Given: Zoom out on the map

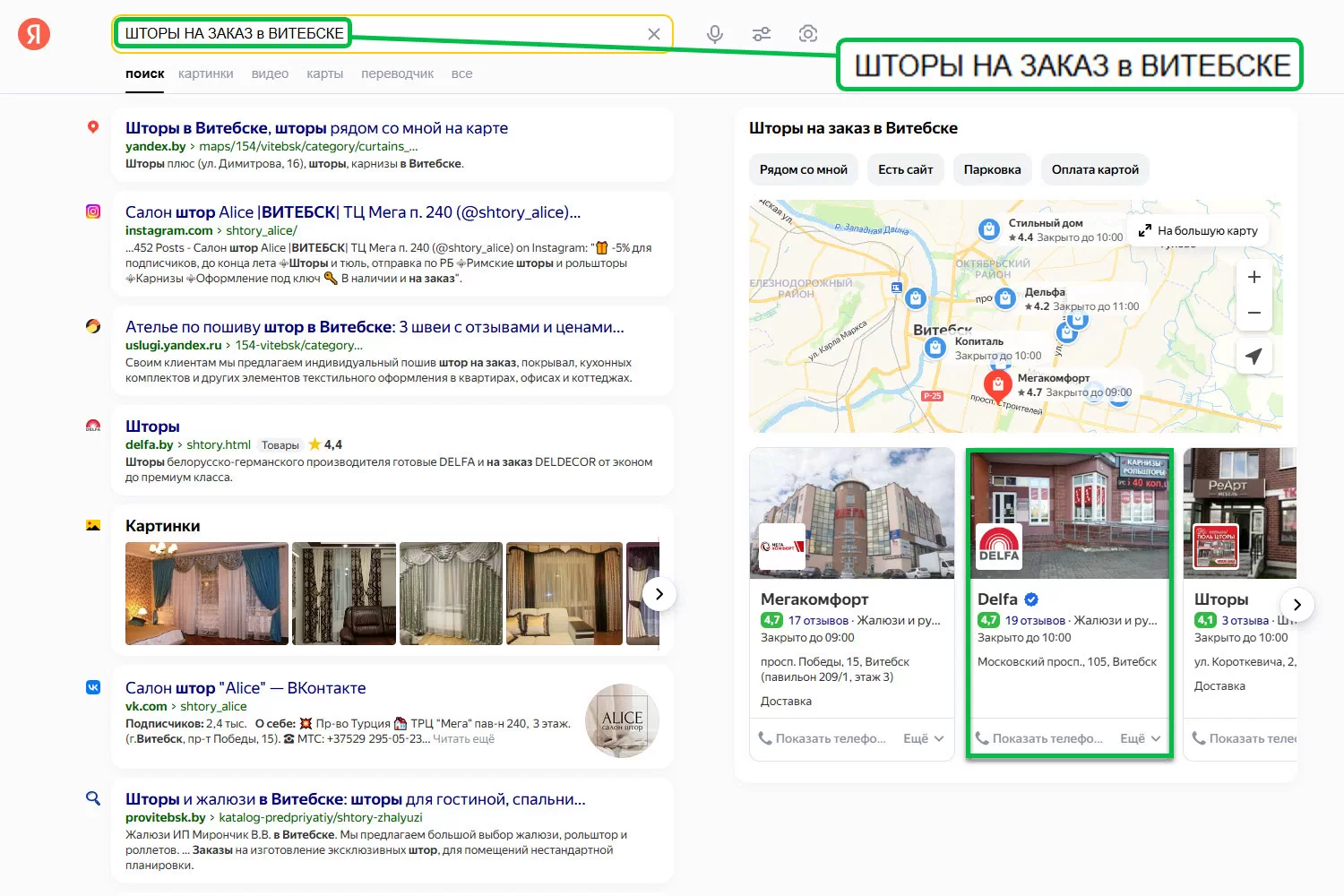Looking at the screenshot, I should 1254,313.
